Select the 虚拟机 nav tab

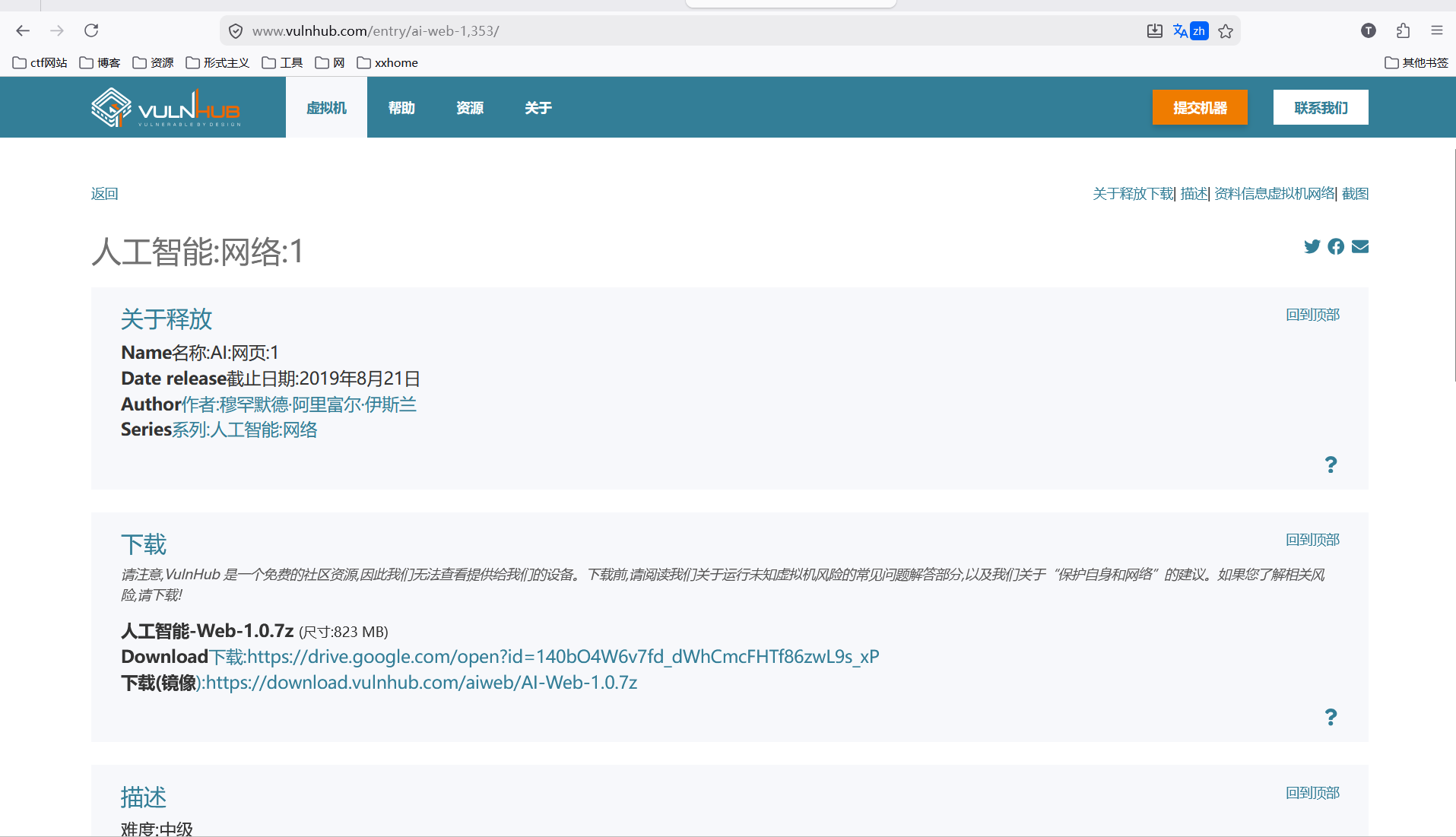coord(326,107)
